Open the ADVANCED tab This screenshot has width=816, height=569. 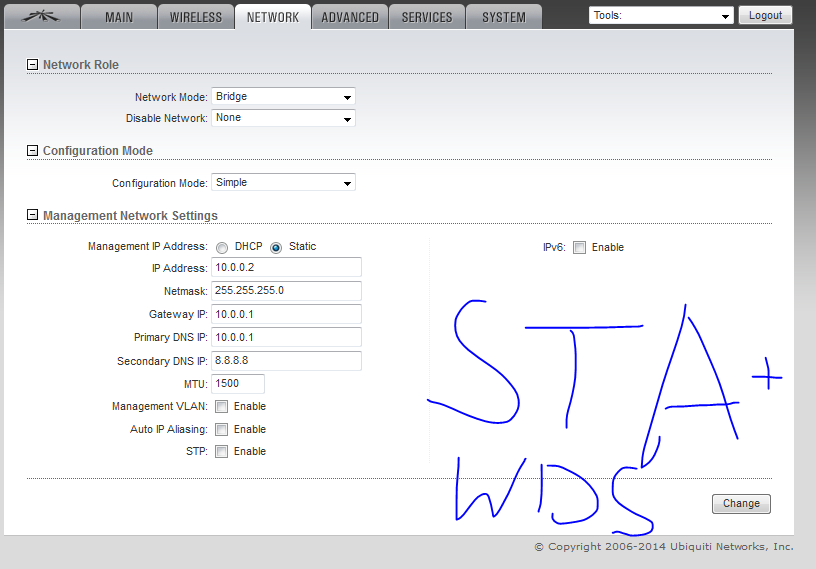click(350, 17)
